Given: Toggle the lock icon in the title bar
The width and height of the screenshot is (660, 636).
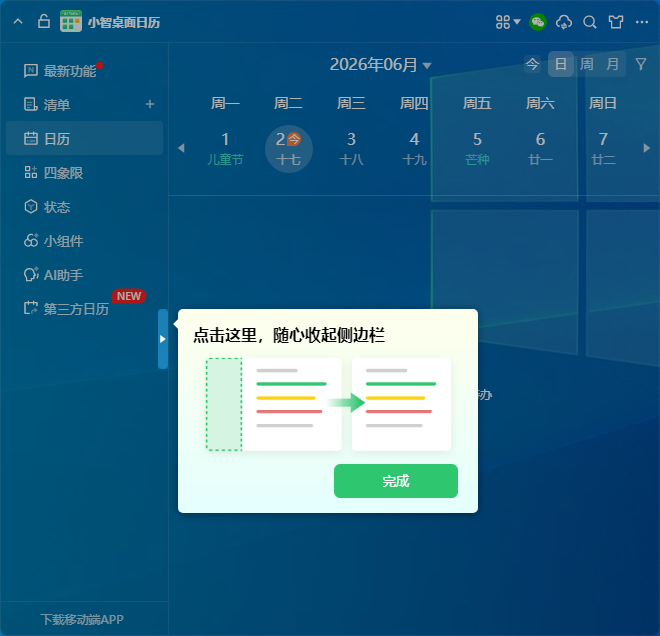Looking at the screenshot, I should pos(44,21).
